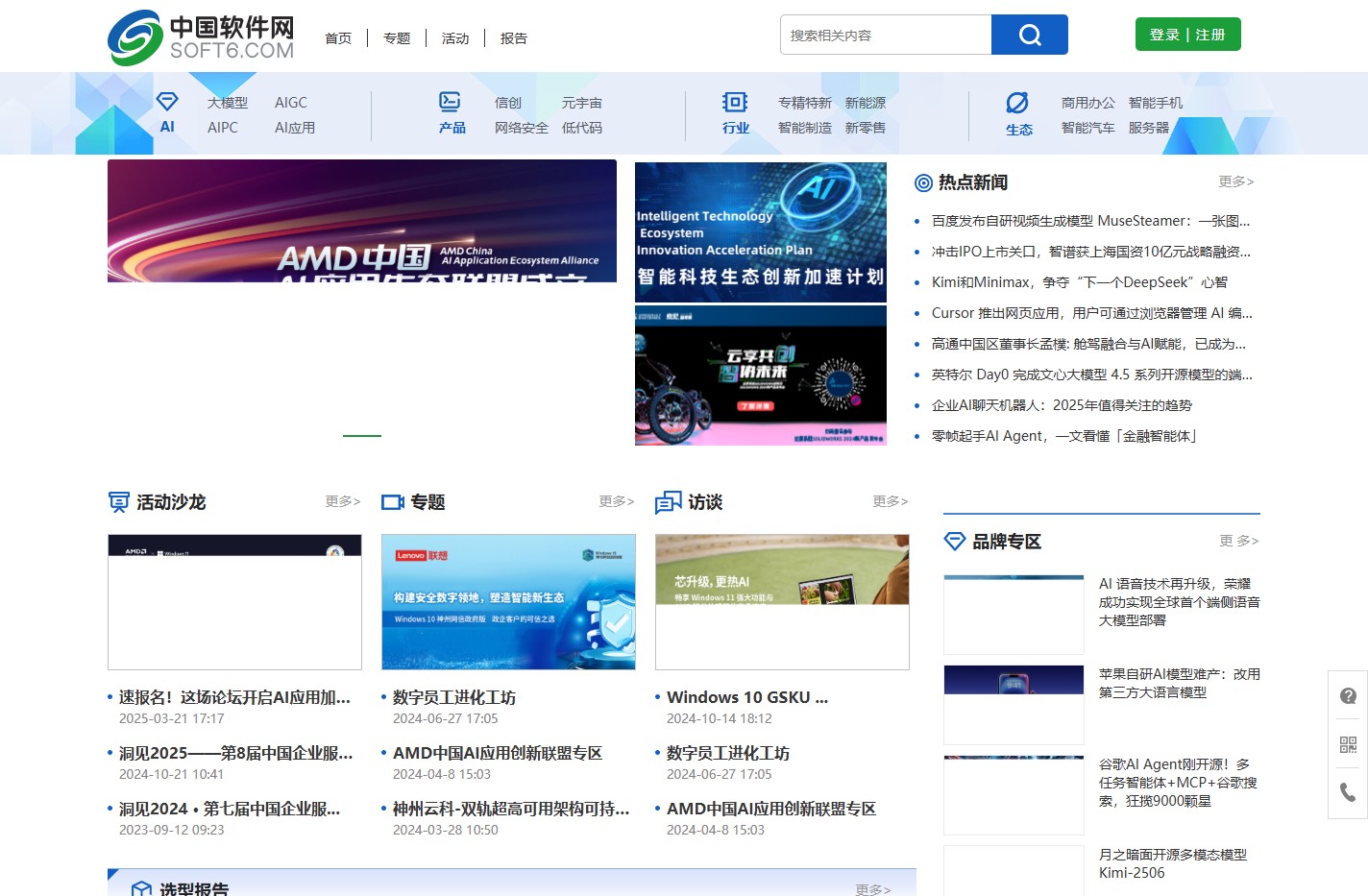The width and height of the screenshot is (1368, 896).
Task: Open the Windows 10 GSKU interview entry
Action: coord(747,697)
